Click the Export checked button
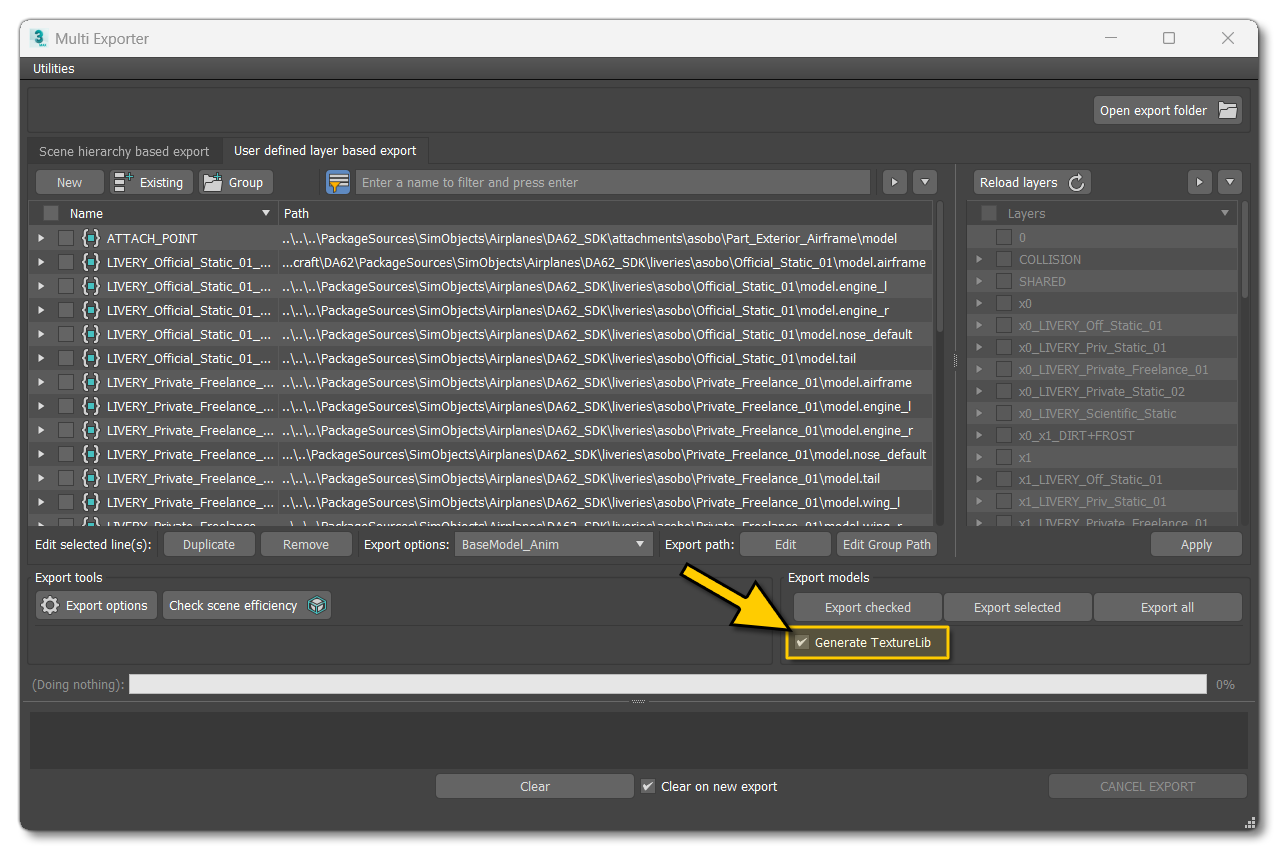The width and height of the screenshot is (1278, 850). [x=866, y=606]
